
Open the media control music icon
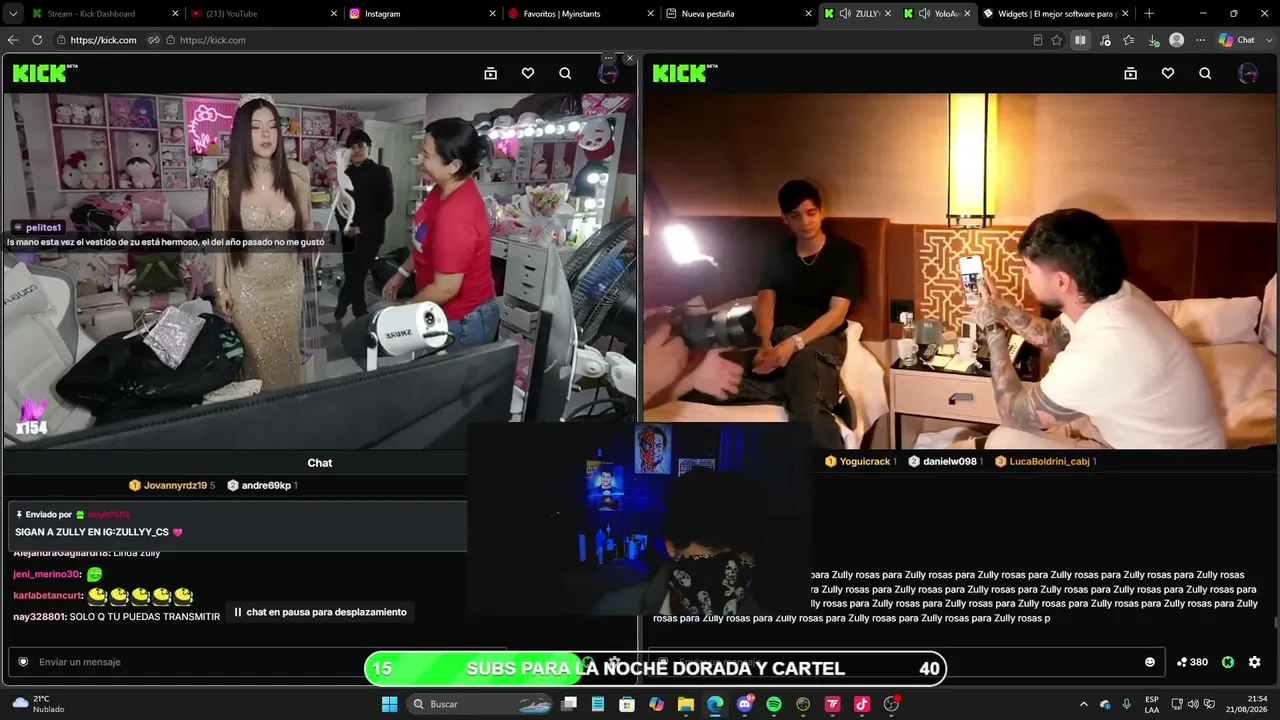pyautogui.click(x=1105, y=40)
